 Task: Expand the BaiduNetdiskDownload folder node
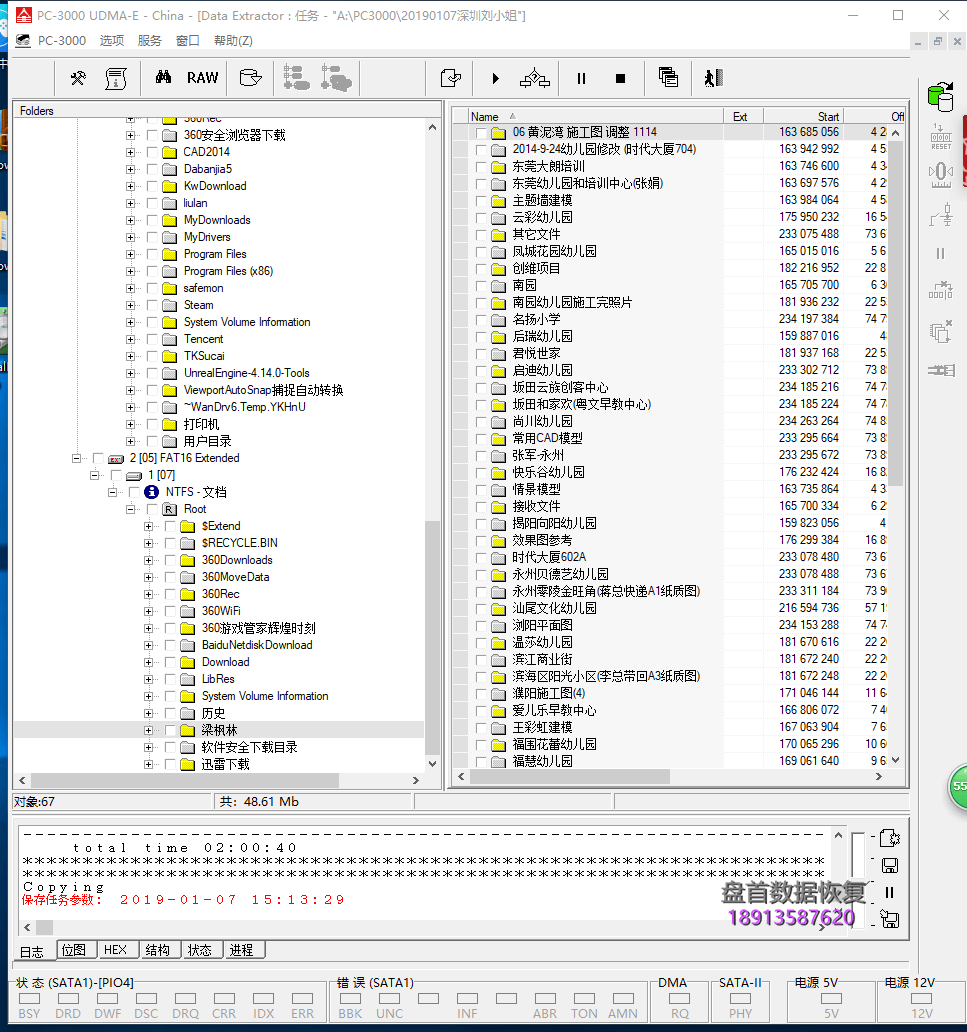pyautogui.click(x=148, y=646)
